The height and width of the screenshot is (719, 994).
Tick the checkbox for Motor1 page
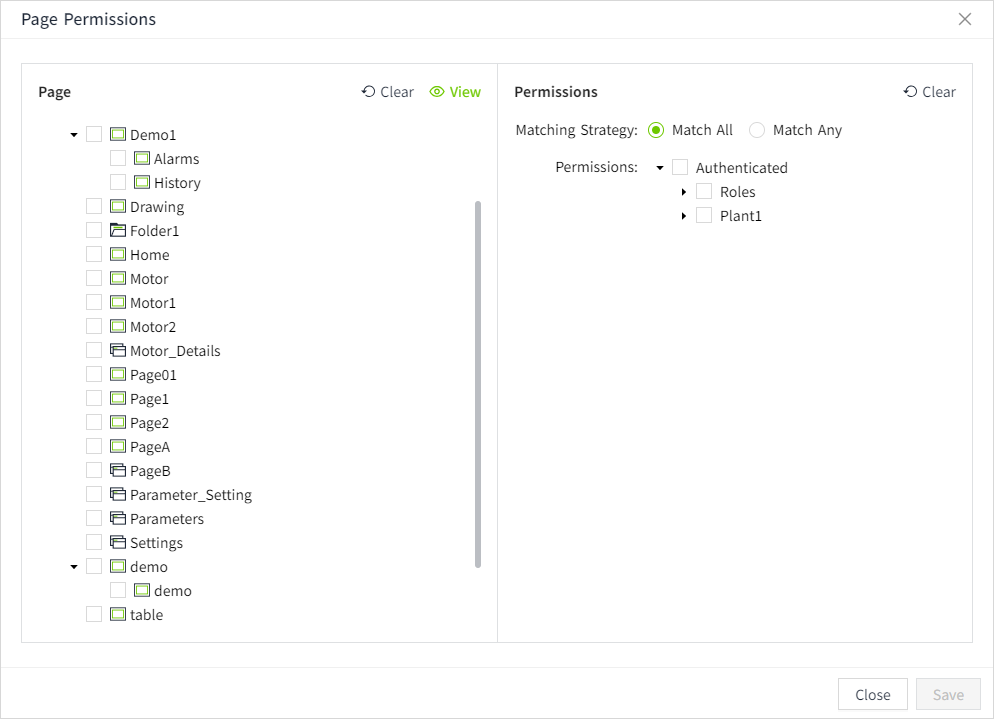(x=94, y=303)
